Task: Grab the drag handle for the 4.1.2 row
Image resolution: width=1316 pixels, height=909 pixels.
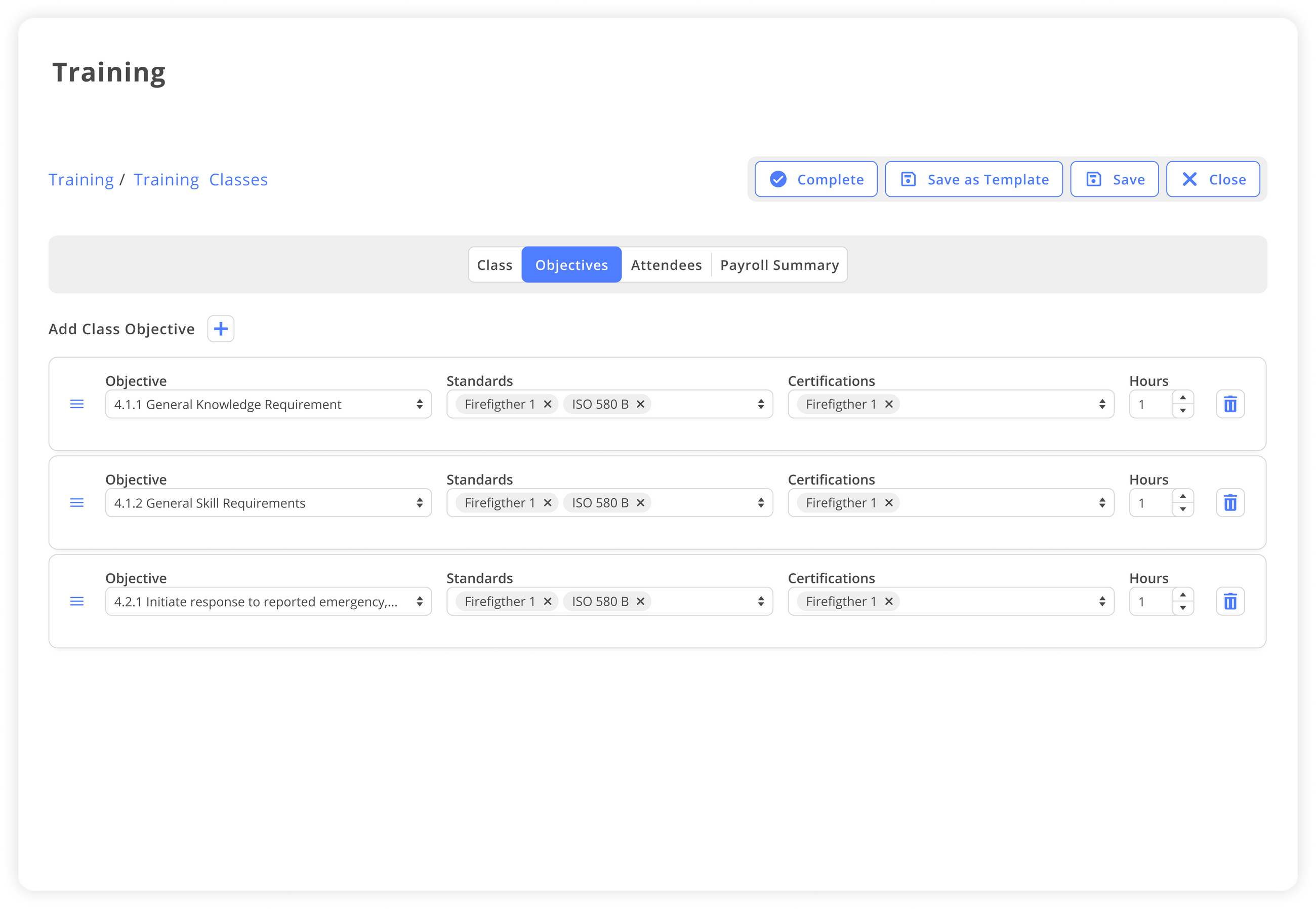Action: 77,502
